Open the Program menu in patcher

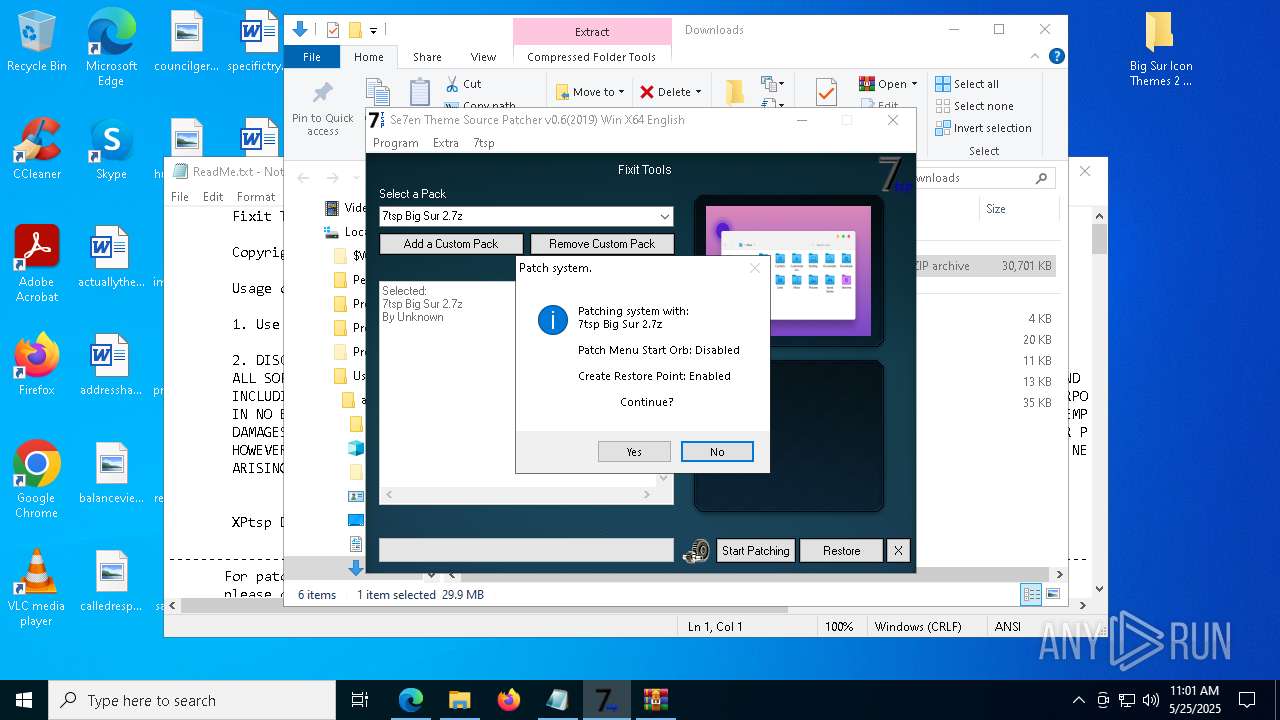pyautogui.click(x=396, y=143)
